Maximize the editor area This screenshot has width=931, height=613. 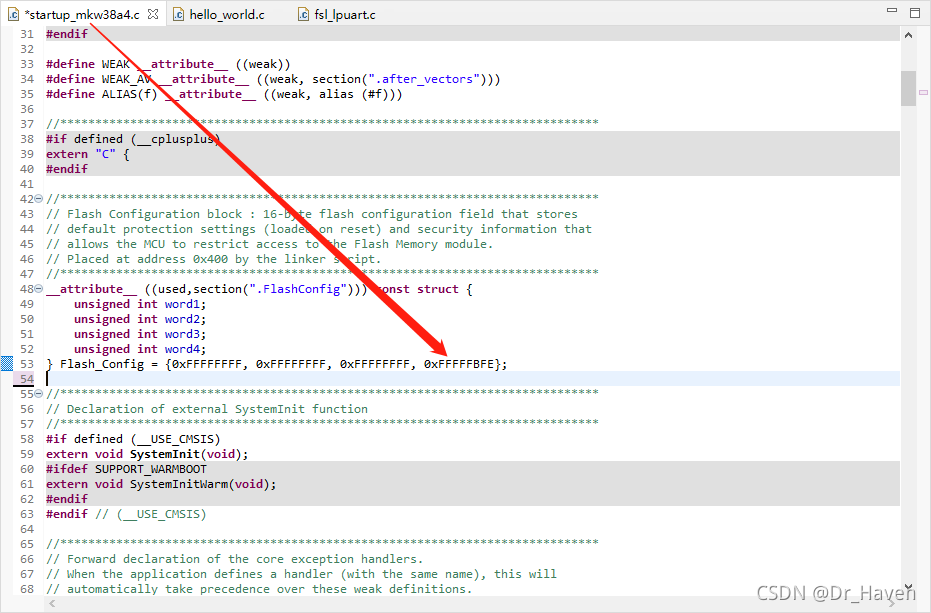coord(915,12)
